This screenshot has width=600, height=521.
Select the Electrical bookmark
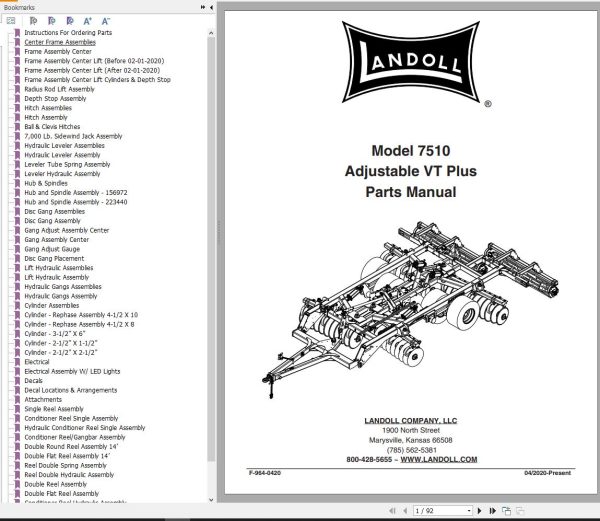tap(37, 362)
